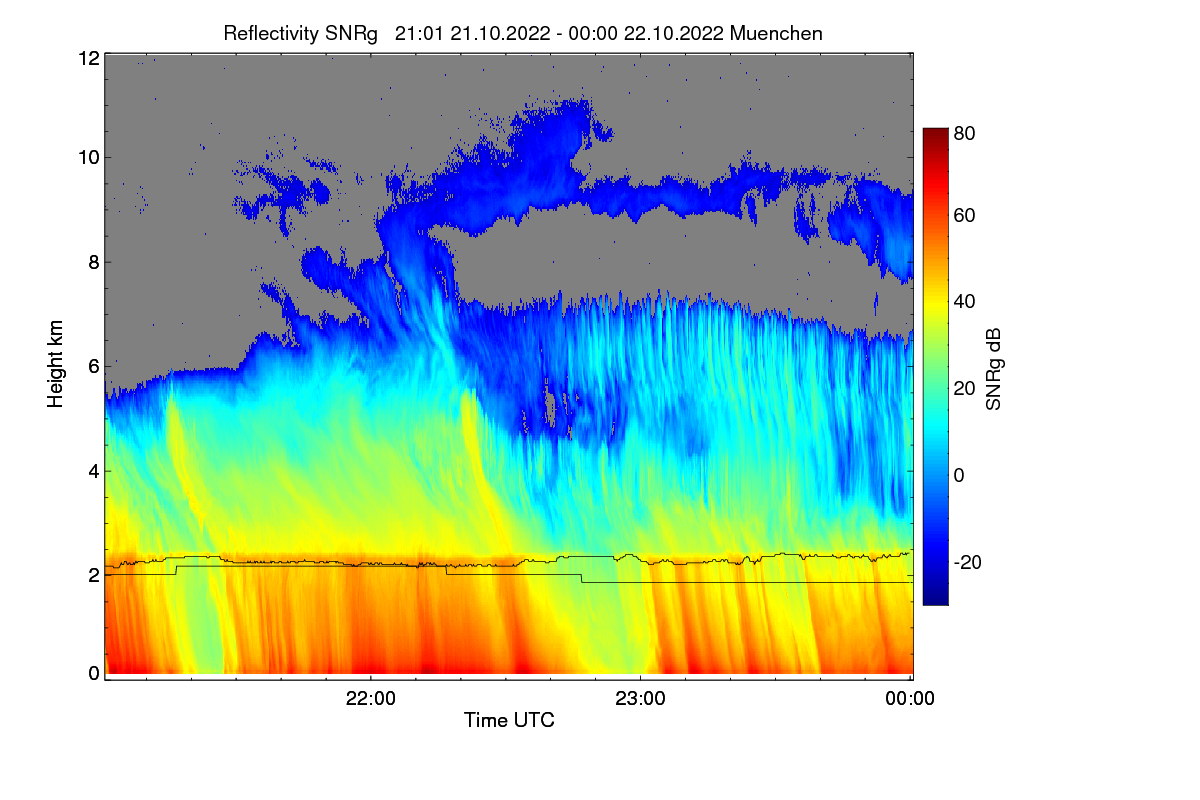This screenshot has width=1200, height=800.
Task: Click the yellow band of the colorbar
Action: click(934, 300)
